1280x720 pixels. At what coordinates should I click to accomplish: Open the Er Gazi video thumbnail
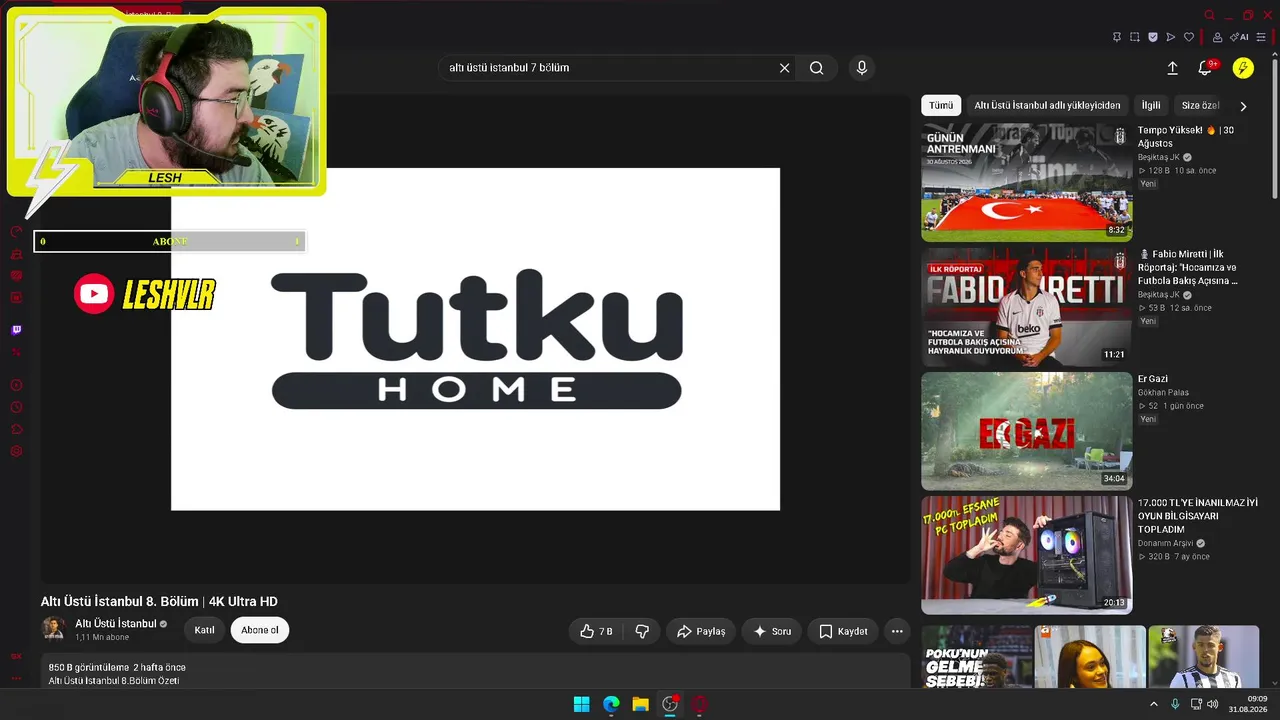(x=1027, y=431)
